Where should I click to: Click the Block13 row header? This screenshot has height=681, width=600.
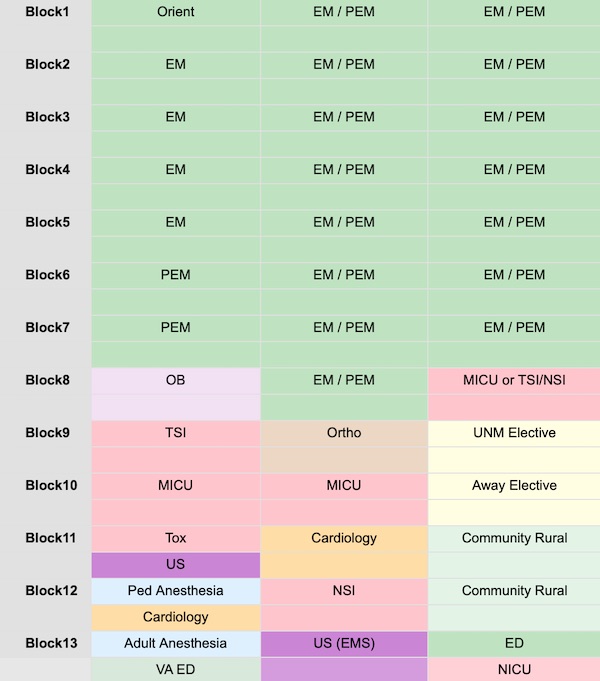[51, 643]
